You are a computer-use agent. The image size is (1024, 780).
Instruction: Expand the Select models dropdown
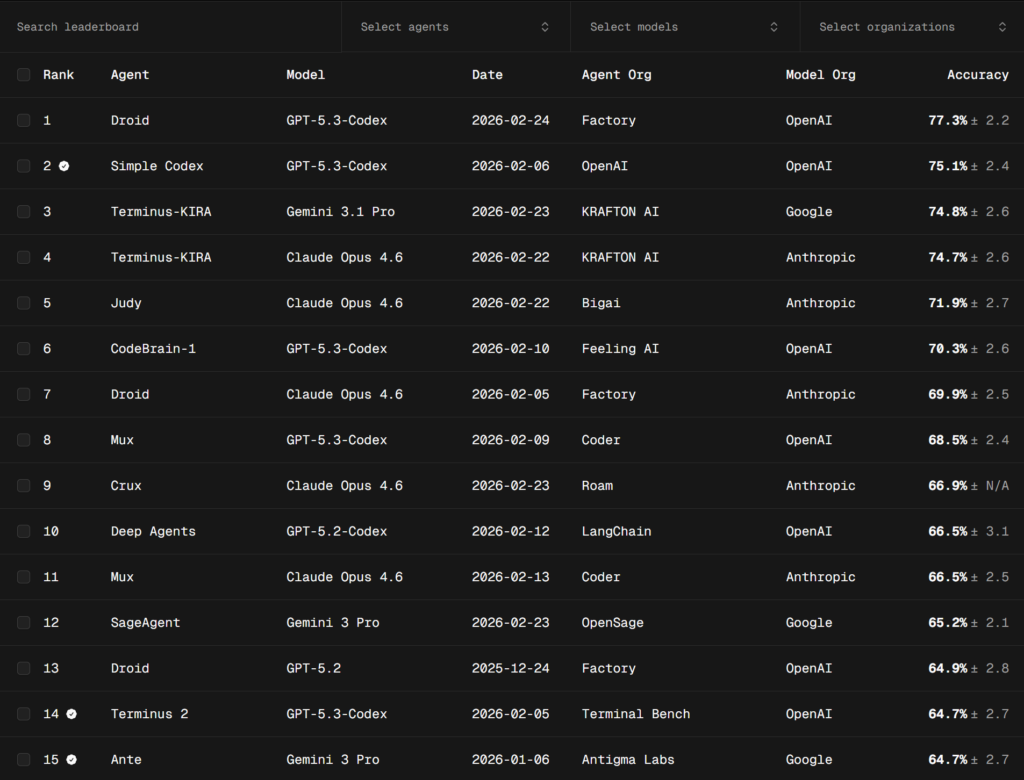point(684,27)
